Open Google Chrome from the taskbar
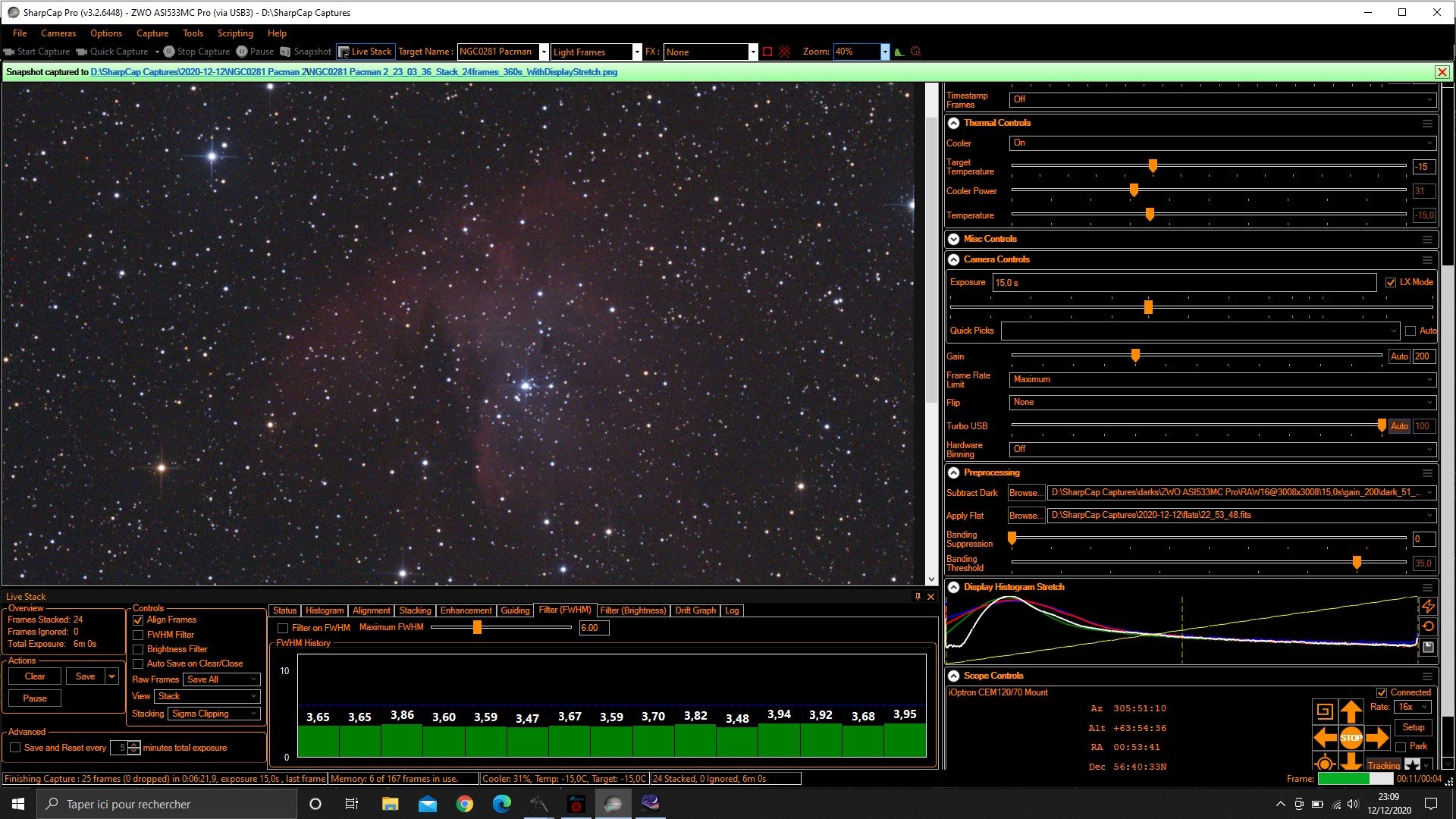Image resolution: width=1456 pixels, height=819 pixels. pyautogui.click(x=465, y=804)
